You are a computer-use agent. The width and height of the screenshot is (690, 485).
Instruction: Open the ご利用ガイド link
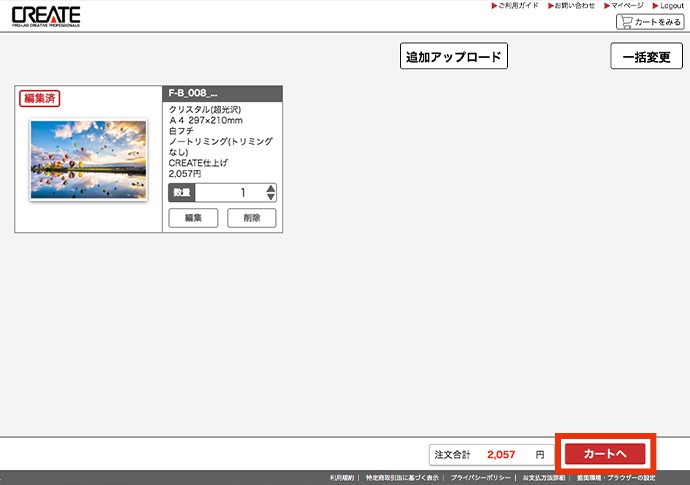coord(515,6)
